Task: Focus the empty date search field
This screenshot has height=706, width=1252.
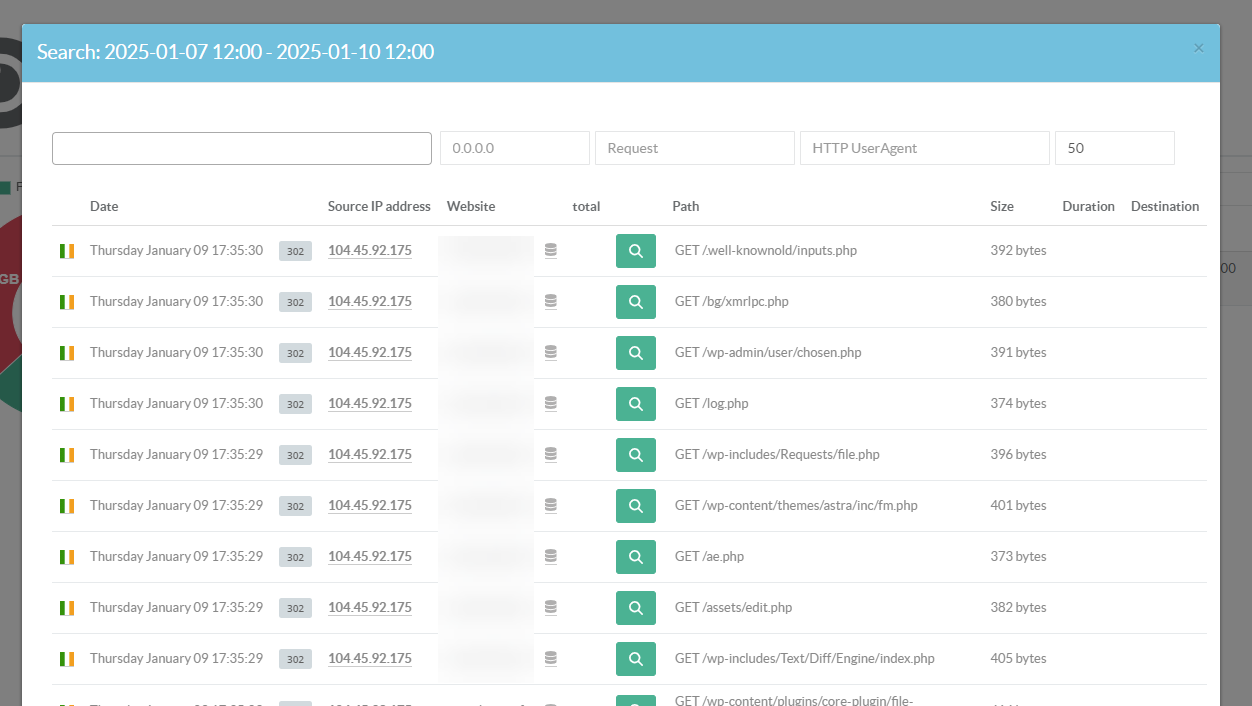Action: (x=242, y=148)
